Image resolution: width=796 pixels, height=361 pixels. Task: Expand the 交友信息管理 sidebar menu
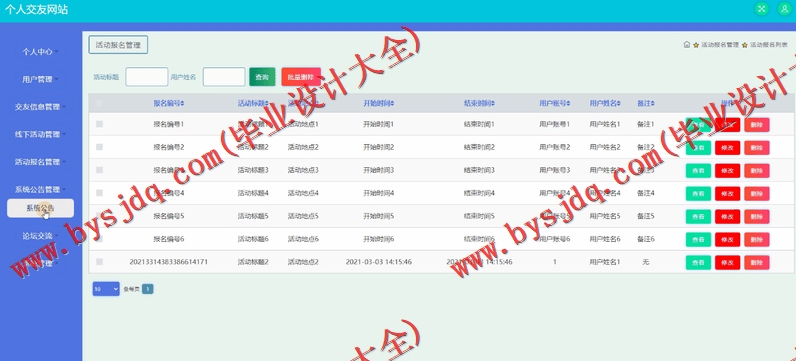[x=41, y=107]
